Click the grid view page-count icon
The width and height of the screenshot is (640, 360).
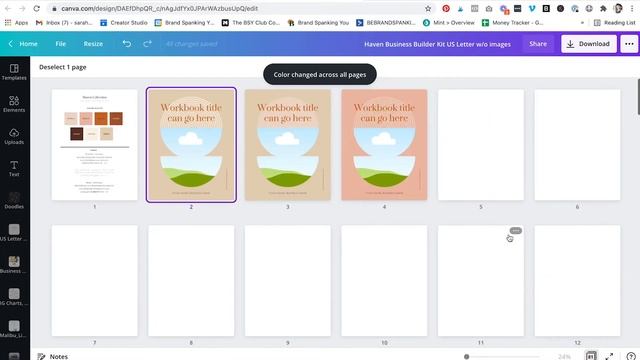(591, 356)
